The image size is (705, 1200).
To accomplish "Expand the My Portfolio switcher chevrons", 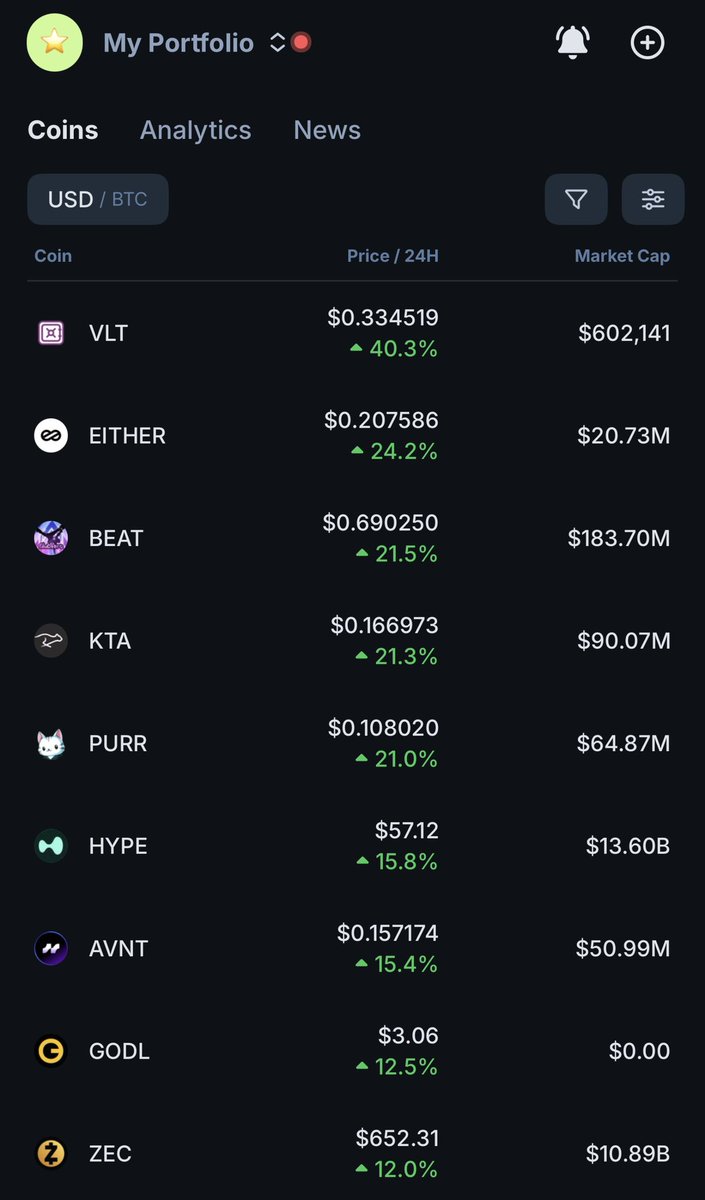I will [277, 43].
